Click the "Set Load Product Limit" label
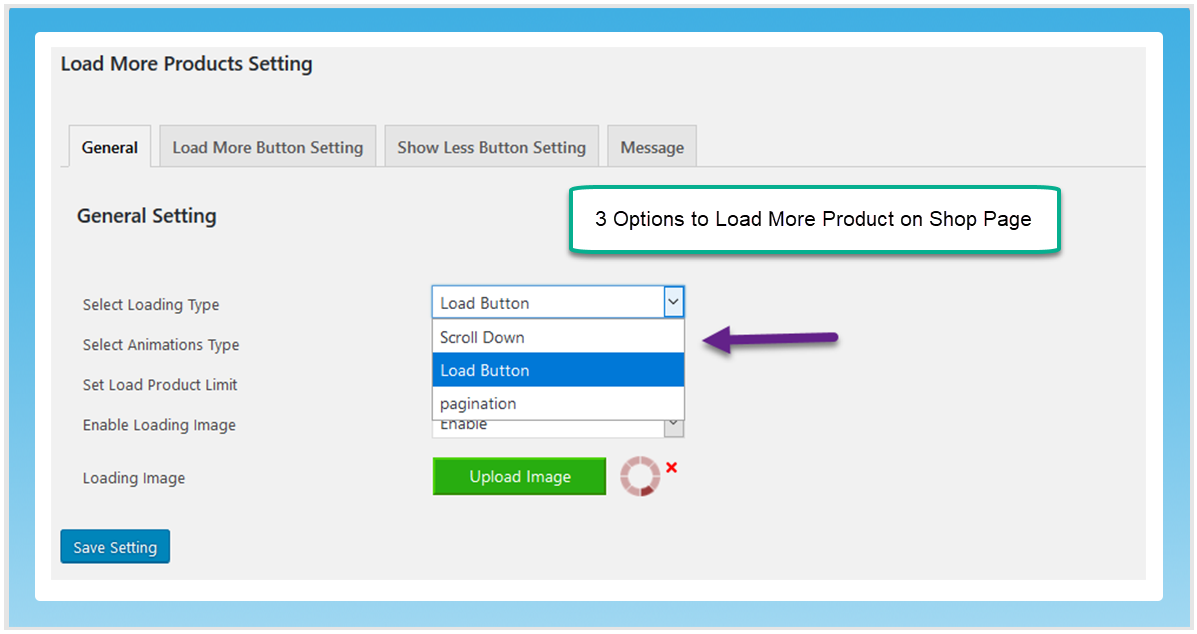Viewport: 1197px width, 634px height. coord(159,385)
